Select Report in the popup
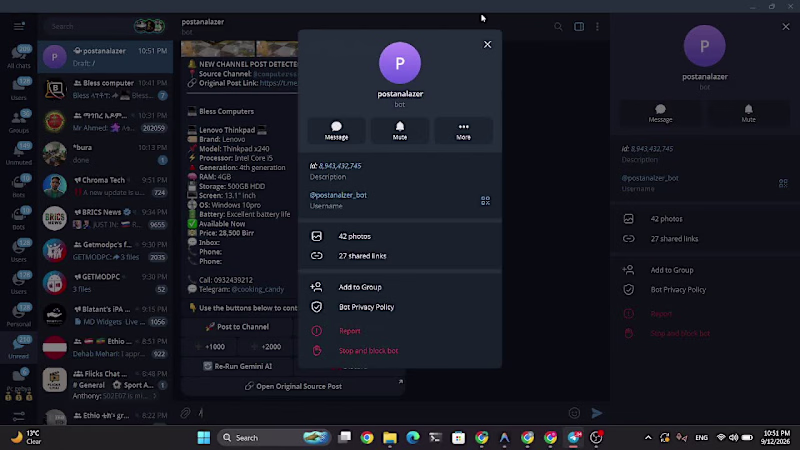The width and height of the screenshot is (800, 450). click(x=399, y=331)
